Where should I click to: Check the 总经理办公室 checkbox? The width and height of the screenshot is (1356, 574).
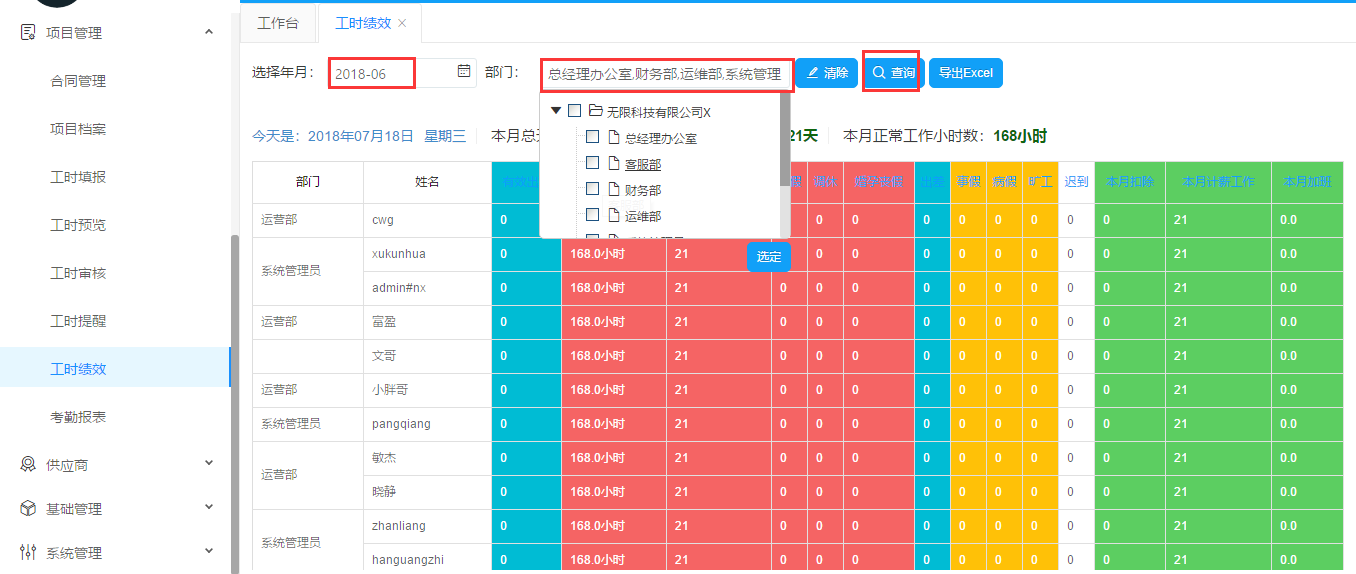click(x=592, y=137)
